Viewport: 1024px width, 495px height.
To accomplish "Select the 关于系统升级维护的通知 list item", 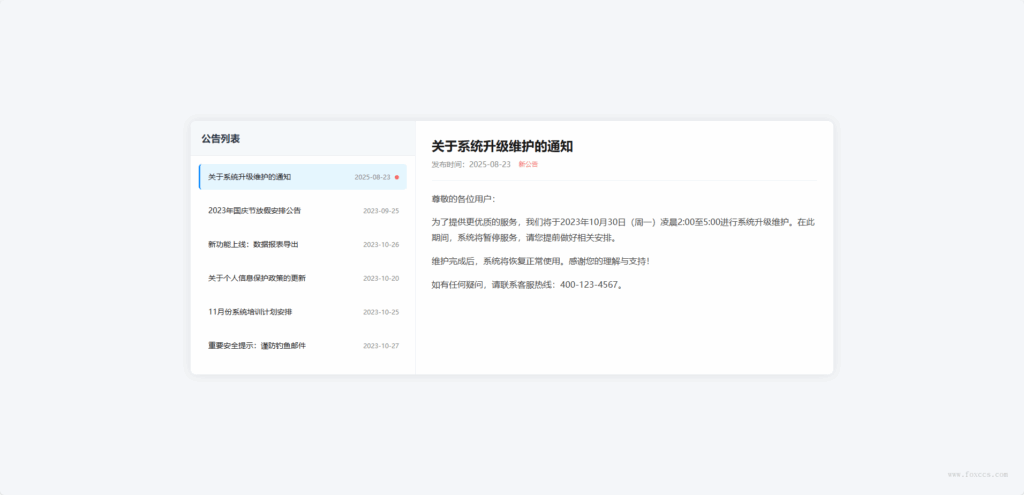I will point(249,177).
